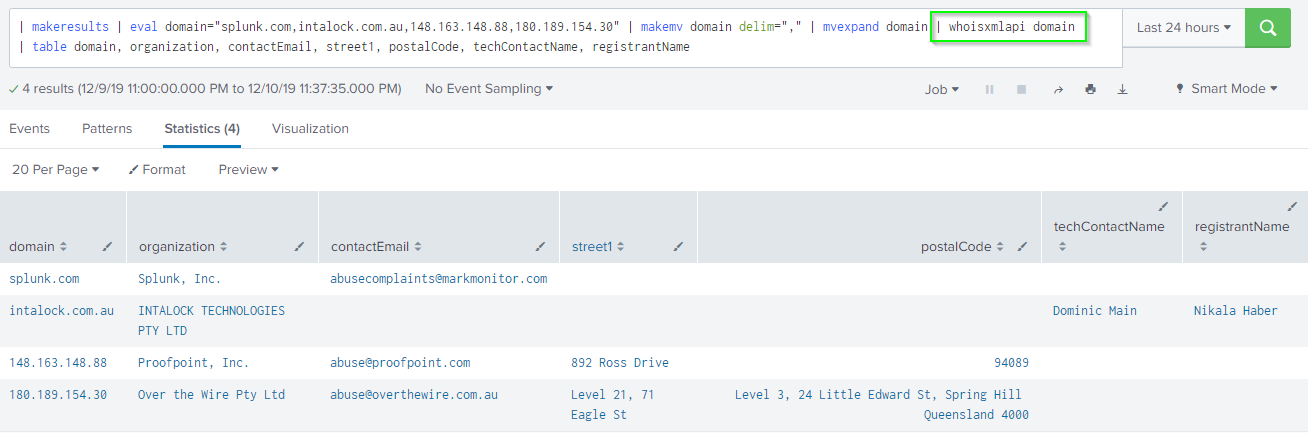Click the Level 21, 71 Eagle St value

tap(613, 405)
